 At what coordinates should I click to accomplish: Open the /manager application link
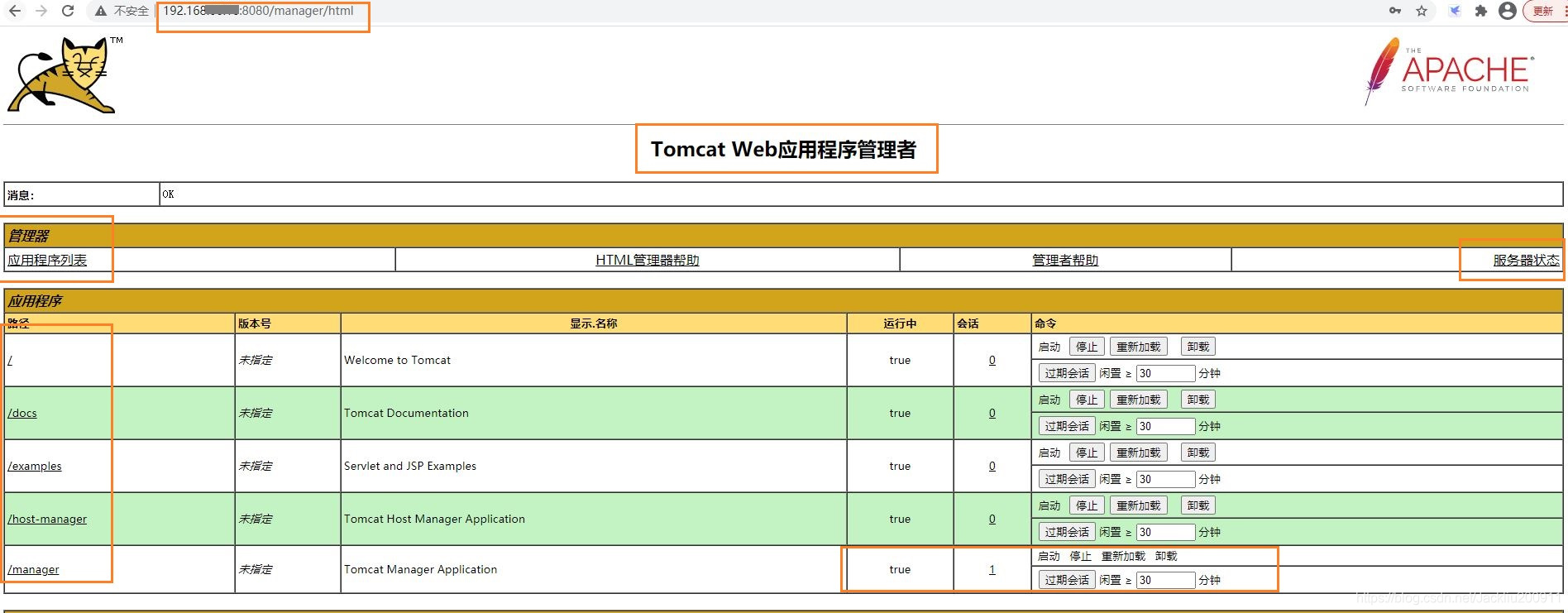click(x=33, y=569)
